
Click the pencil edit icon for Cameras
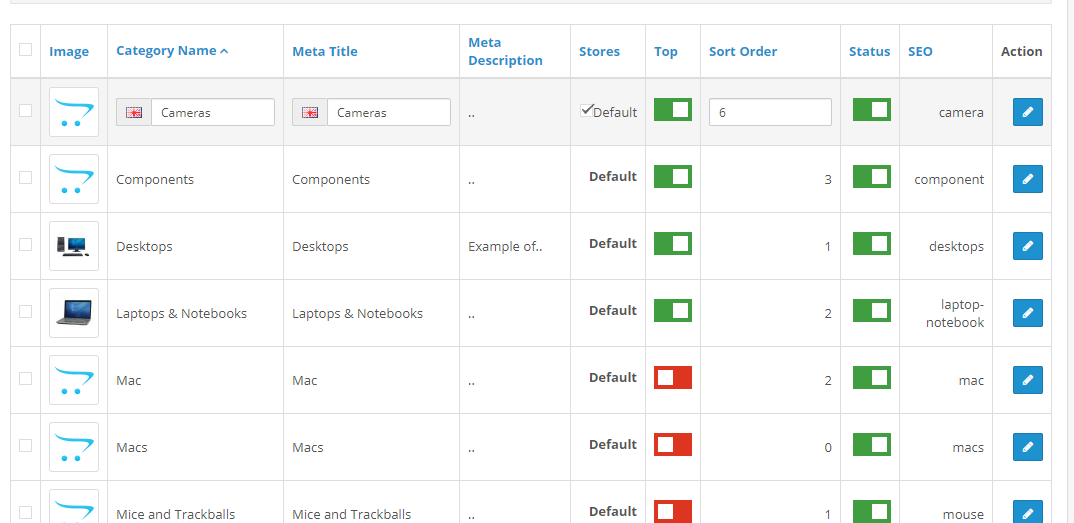click(x=1027, y=112)
